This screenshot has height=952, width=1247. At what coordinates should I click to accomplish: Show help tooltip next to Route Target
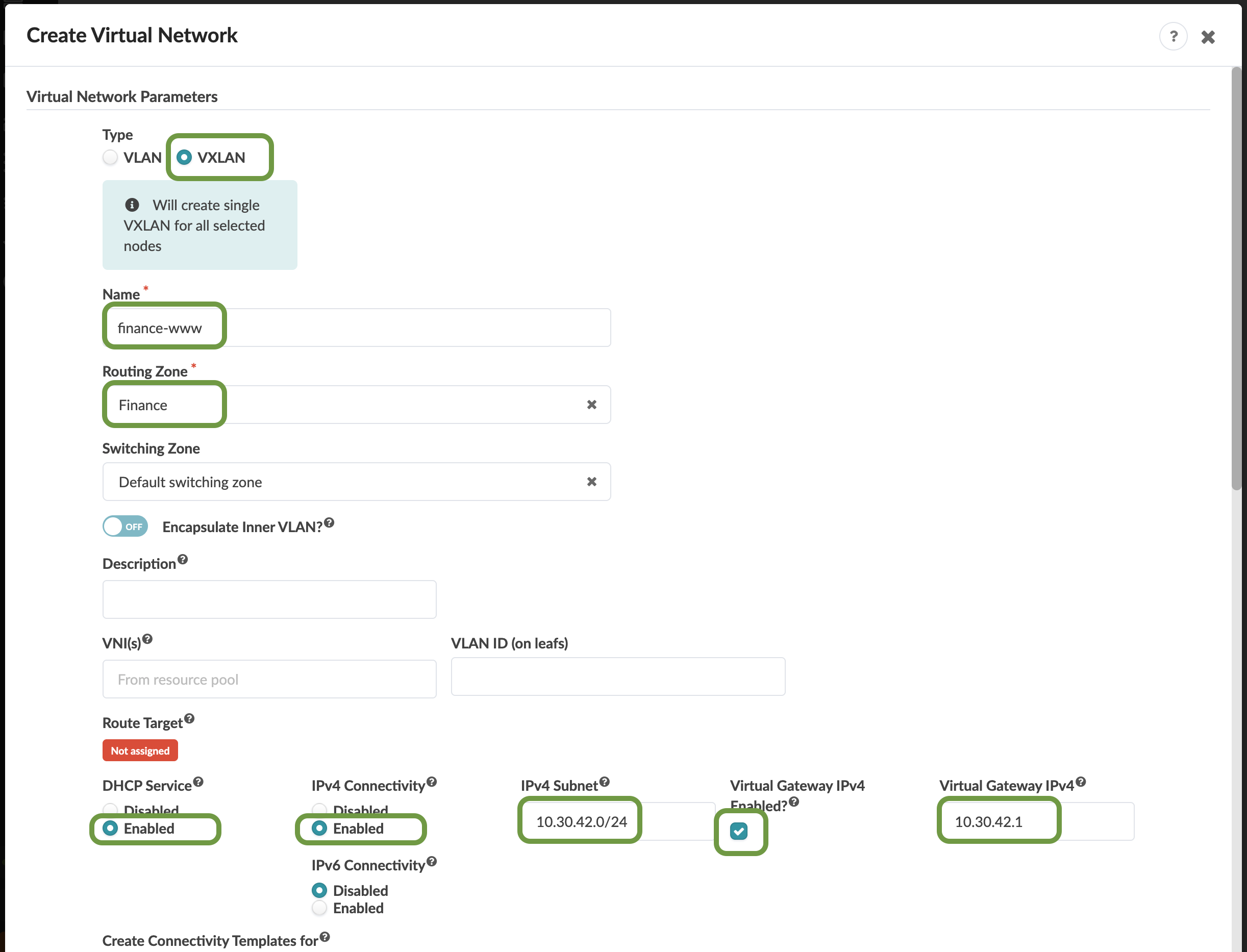tap(189, 718)
